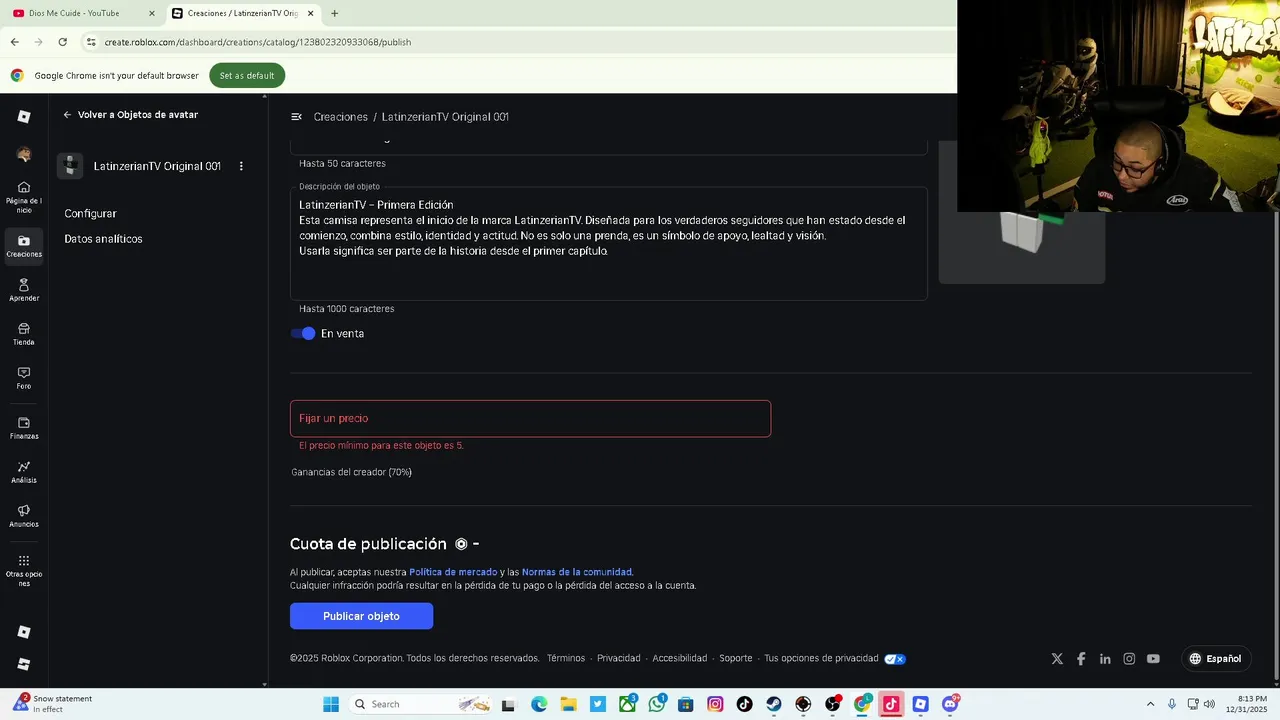Screen dimensions: 1280x720
Task: Select Configurar in the side panel
Action: click(x=90, y=214)
